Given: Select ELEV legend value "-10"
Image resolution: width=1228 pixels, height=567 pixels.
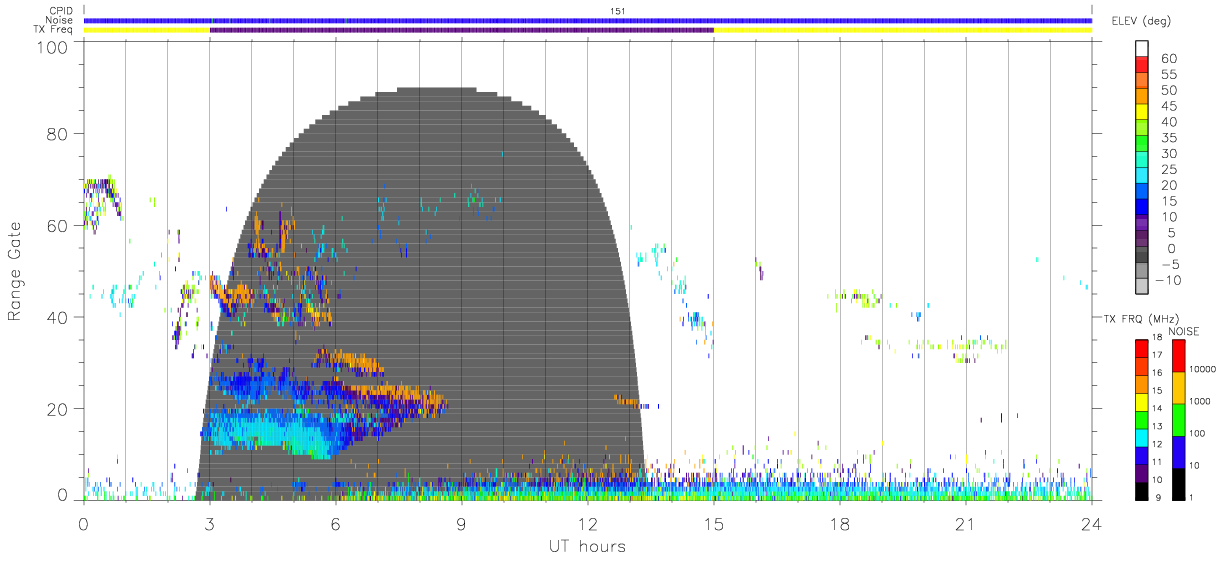Looking at the screenshot, I should [x=1167, y=281].
